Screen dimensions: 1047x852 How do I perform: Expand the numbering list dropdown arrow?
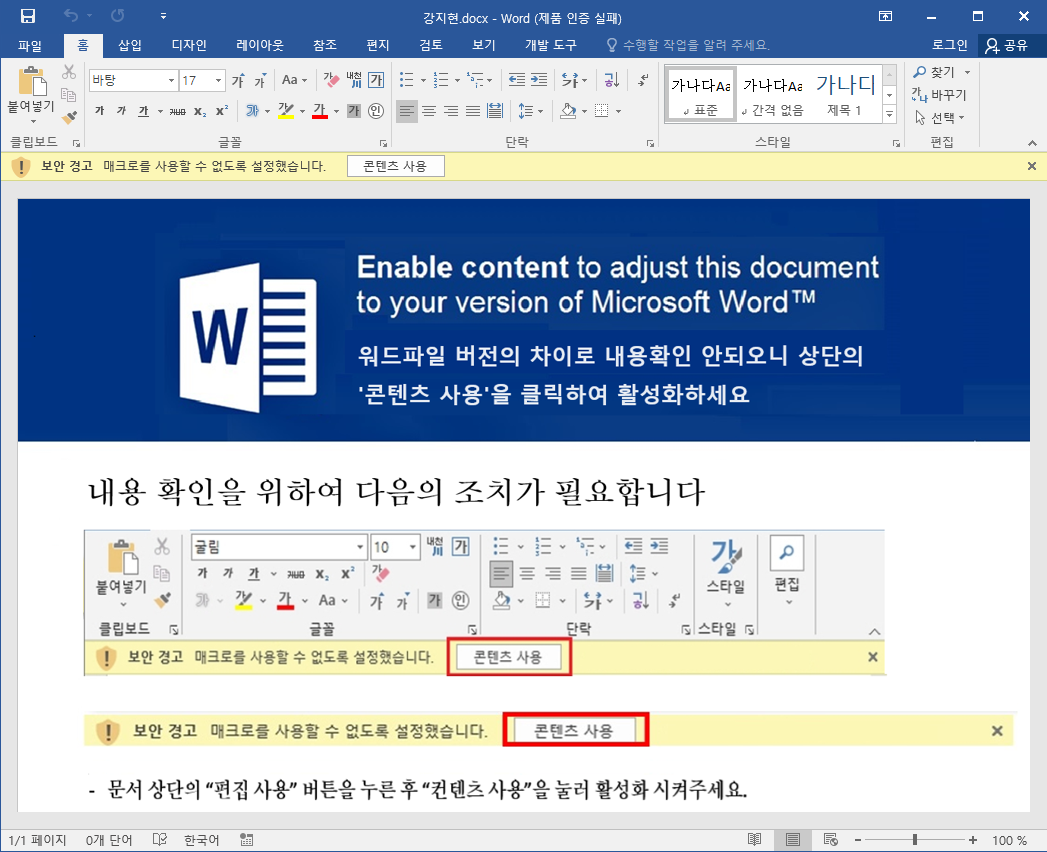457,81
